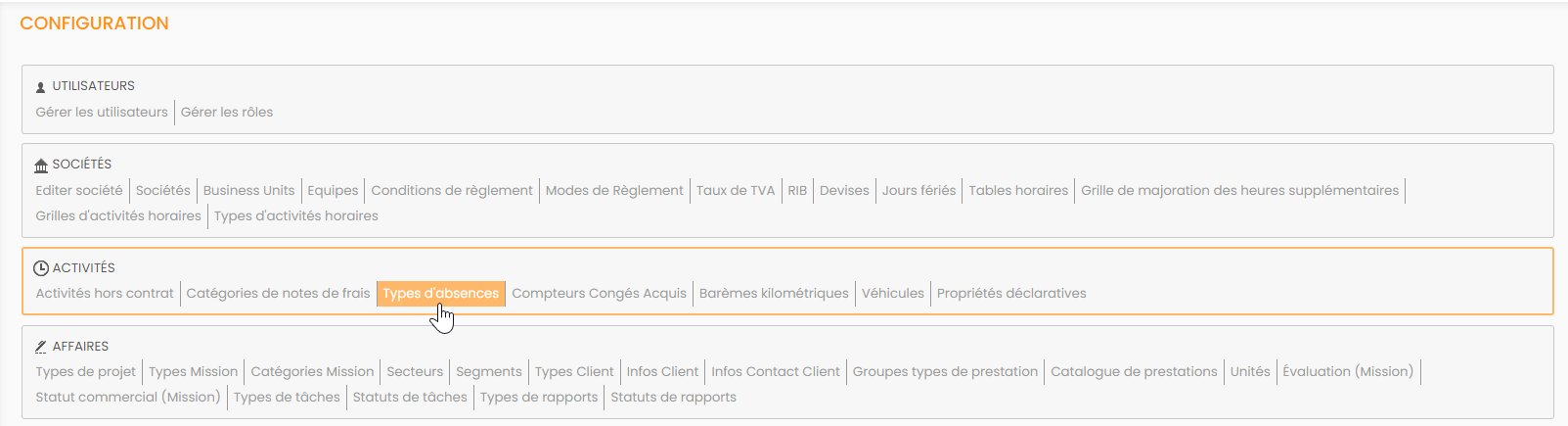
Task: Open Statuts de rapports
Action: (x=673, y=398)
